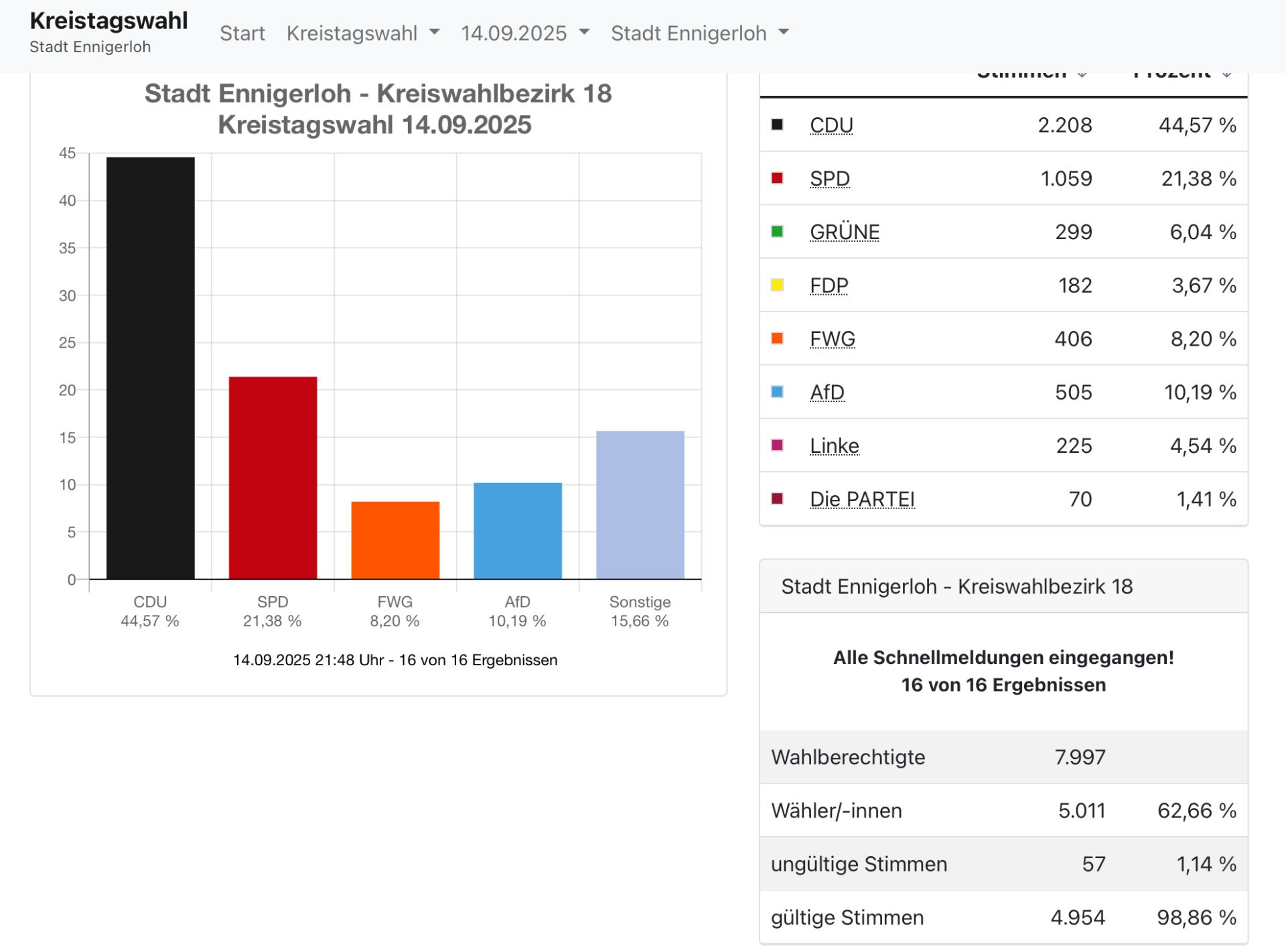Viewport: 1286px width, 952px height.
Task: Click the FWG party link in table
Action: [832, 339]
